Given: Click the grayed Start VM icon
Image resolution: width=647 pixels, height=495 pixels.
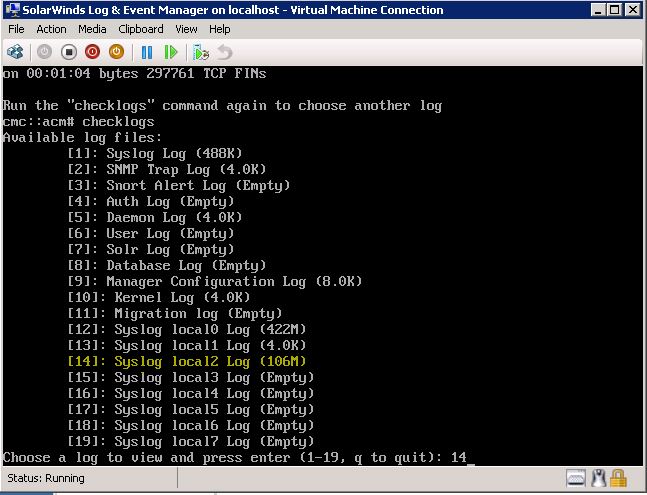Looking at the screenshot, I should point(45,52).
